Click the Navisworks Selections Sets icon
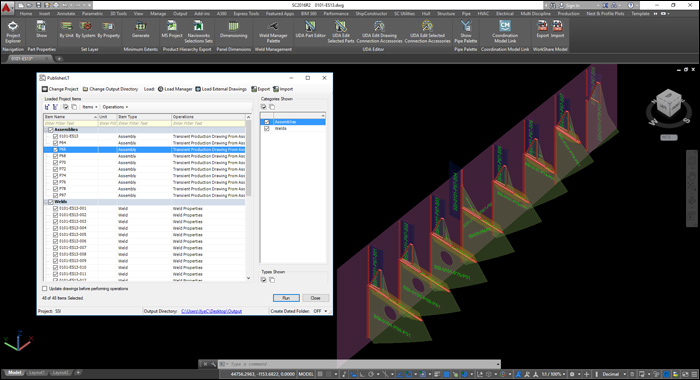Image resolution: width=700 pixels, height=380 pixels. [199, 31]
